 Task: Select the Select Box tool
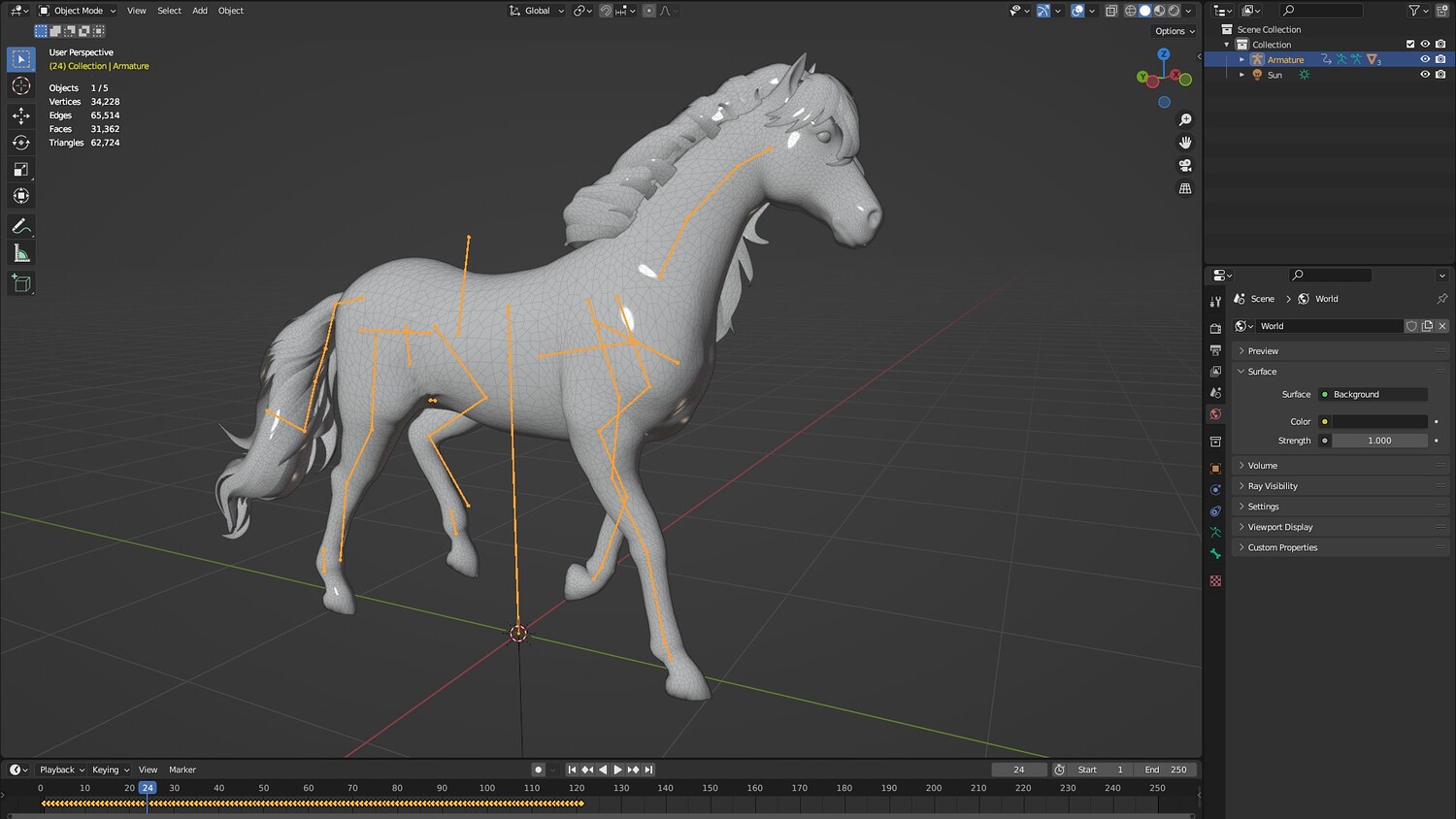(21, 59)
